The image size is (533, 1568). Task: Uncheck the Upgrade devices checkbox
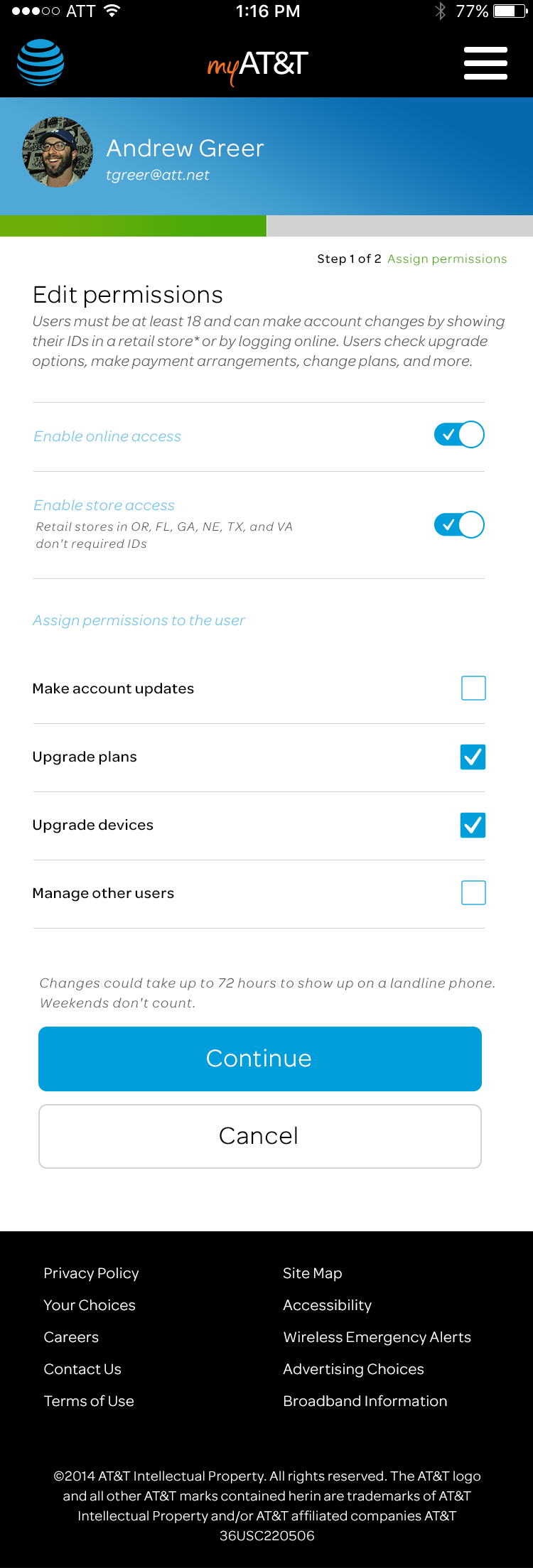click(473, 825)
